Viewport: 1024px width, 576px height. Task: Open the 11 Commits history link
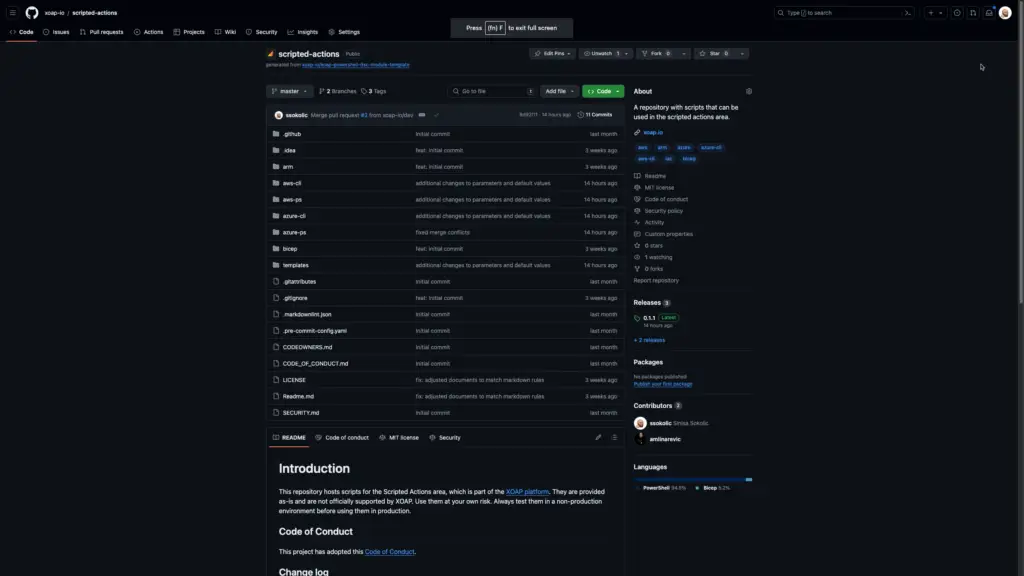pyautogui.click(x=595, y=115)
